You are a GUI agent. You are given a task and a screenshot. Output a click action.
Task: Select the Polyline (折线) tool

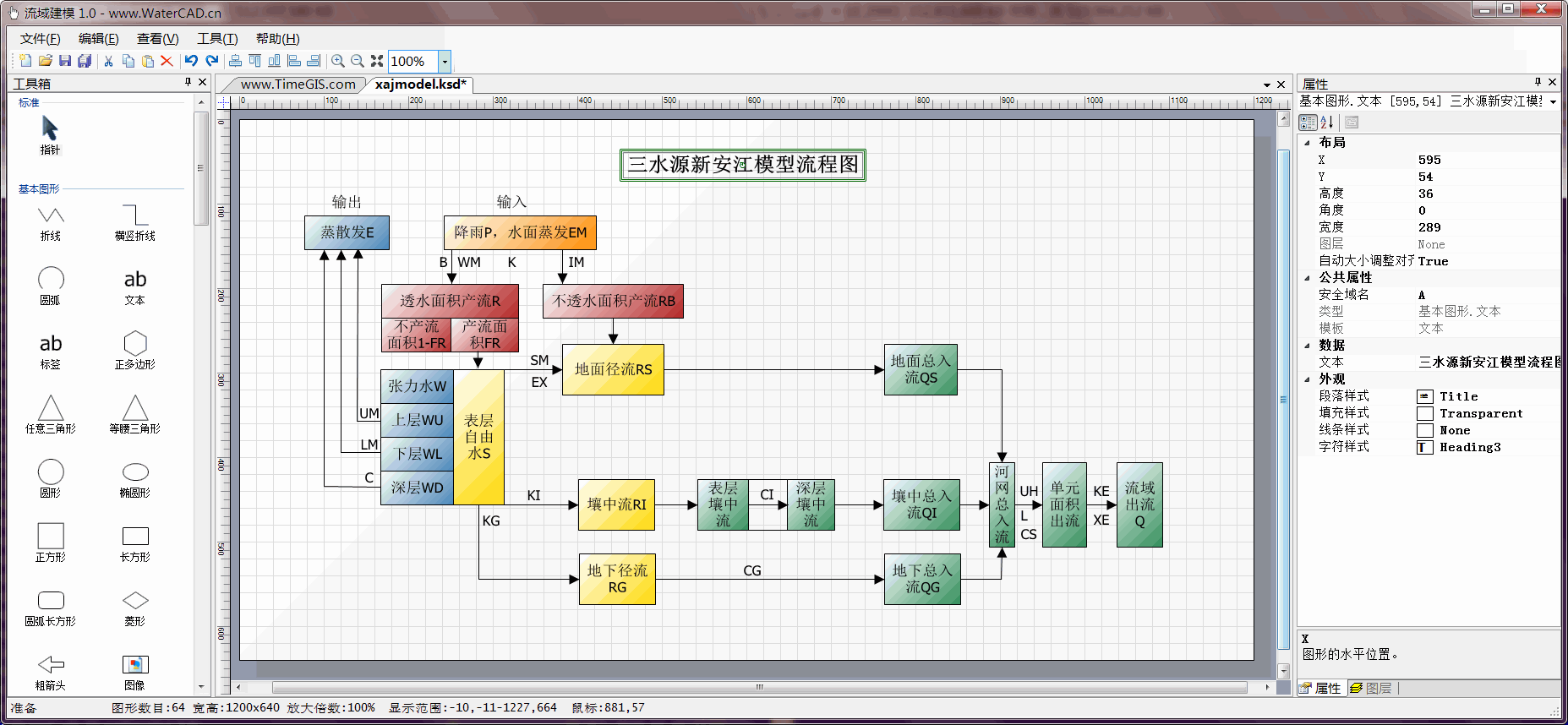point(51,223)
